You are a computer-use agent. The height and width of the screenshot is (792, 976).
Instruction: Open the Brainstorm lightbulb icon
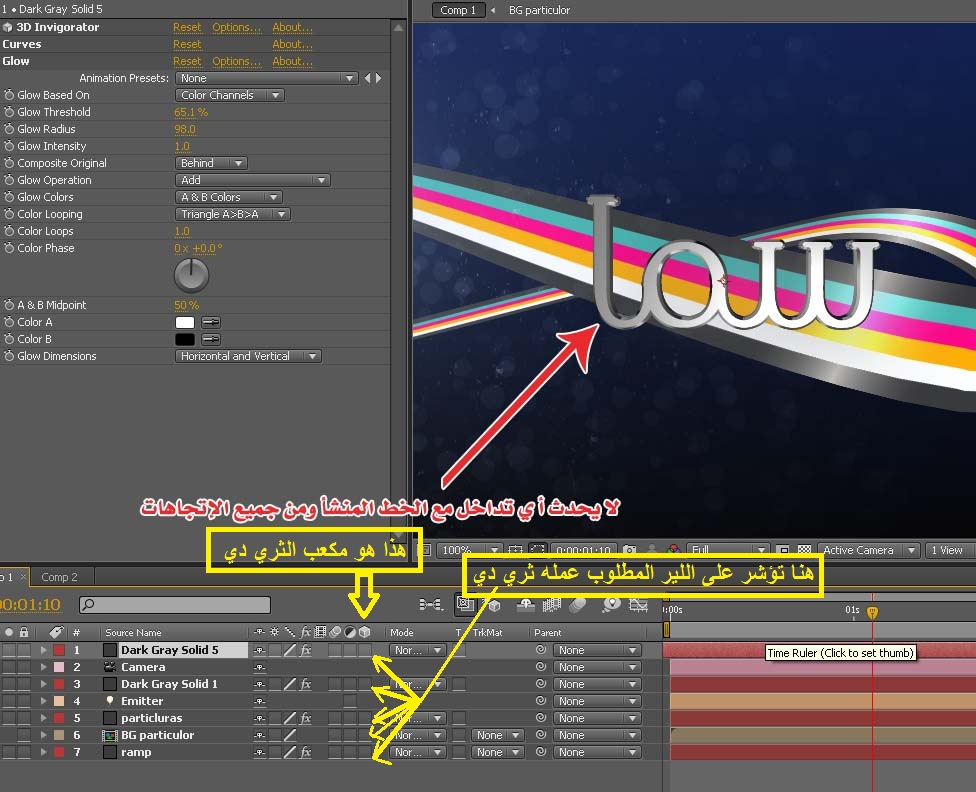click(611, 605)
